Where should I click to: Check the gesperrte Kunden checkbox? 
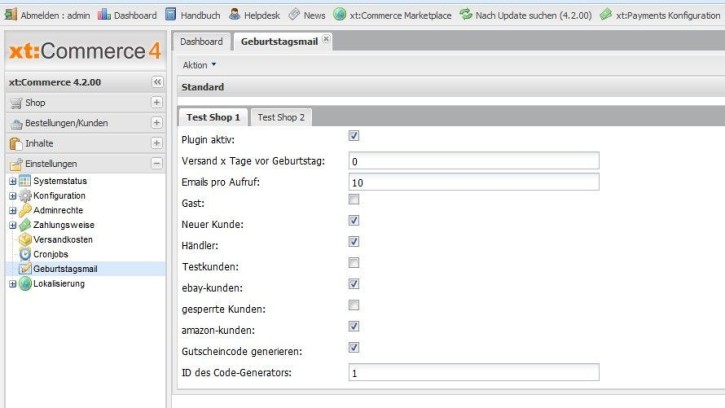tap(354, 305)
